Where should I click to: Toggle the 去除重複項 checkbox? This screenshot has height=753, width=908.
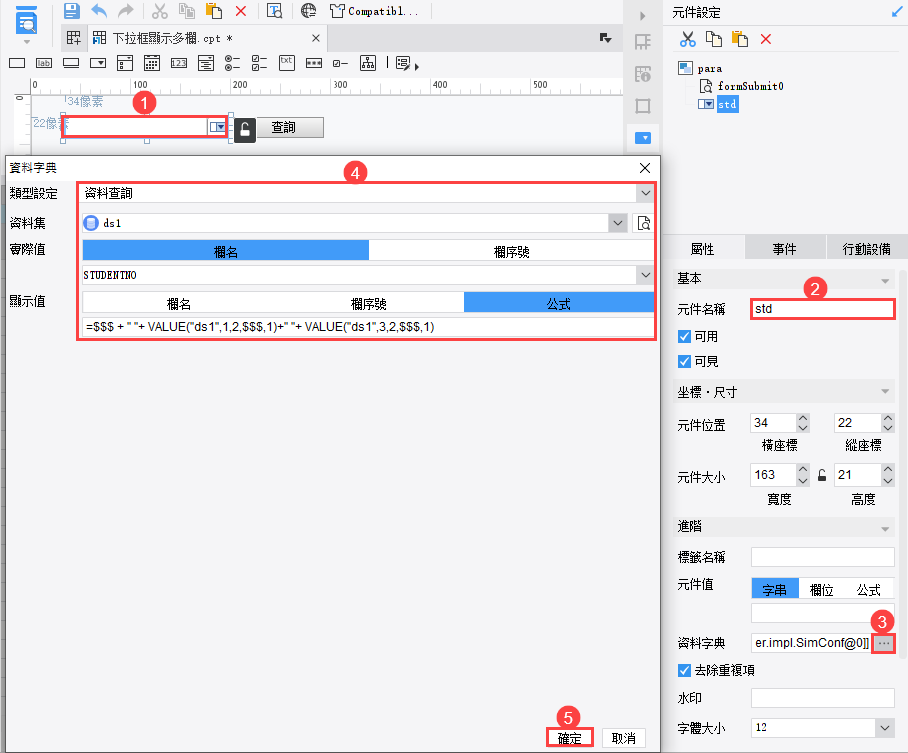684,670
